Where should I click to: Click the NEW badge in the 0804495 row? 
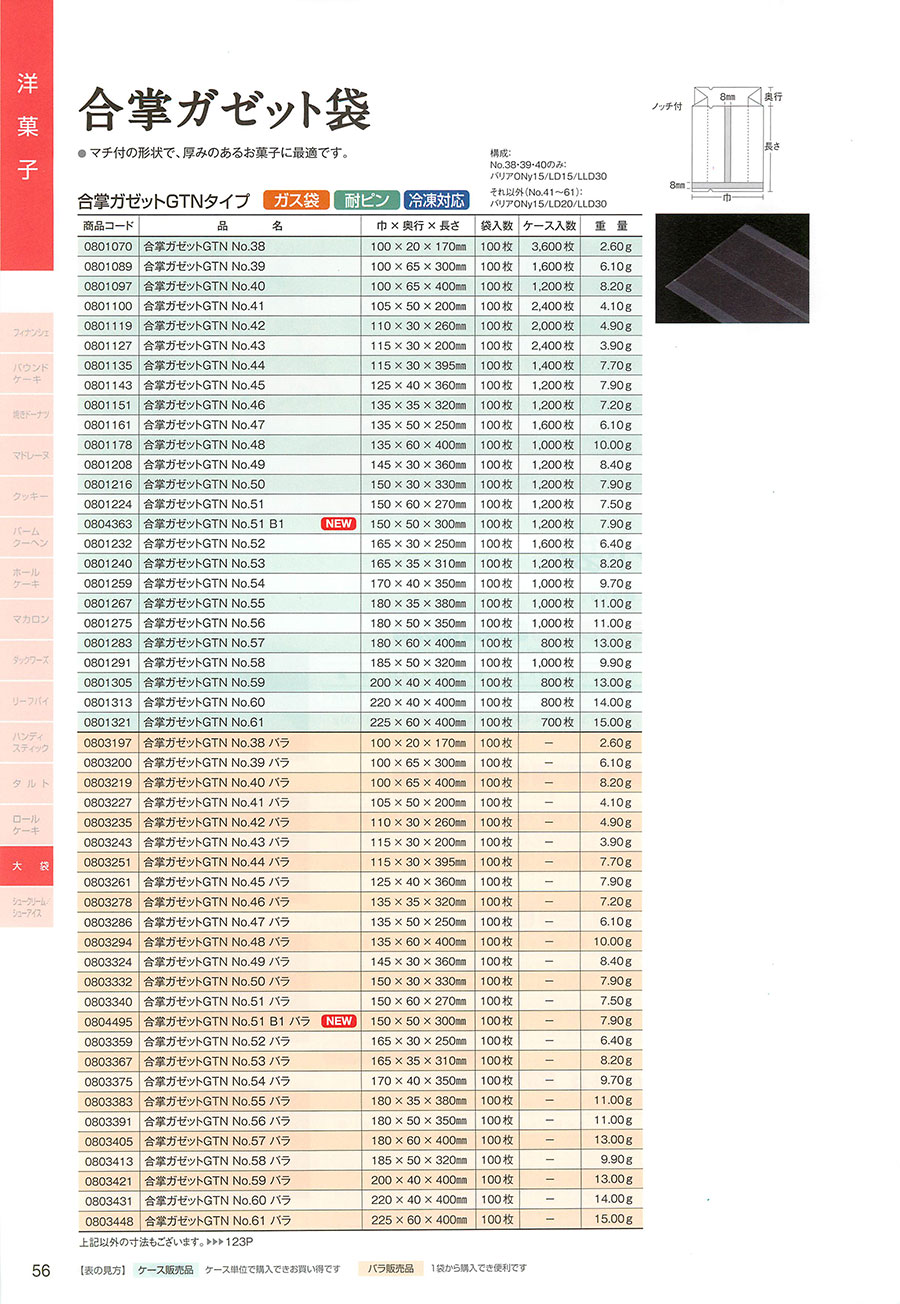[x=338, y=1021]
